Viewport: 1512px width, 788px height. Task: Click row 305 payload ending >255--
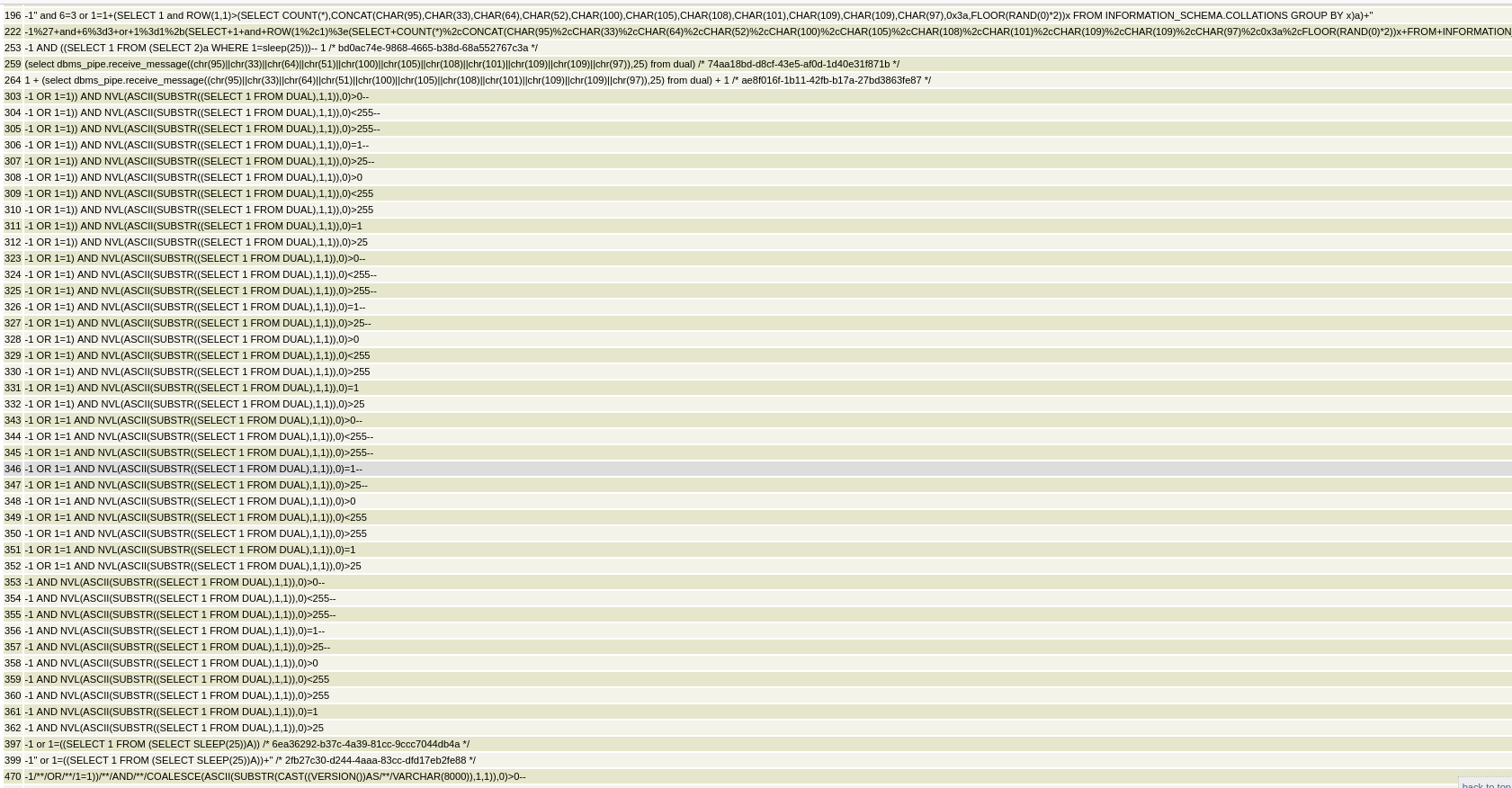tap(201, 129)
